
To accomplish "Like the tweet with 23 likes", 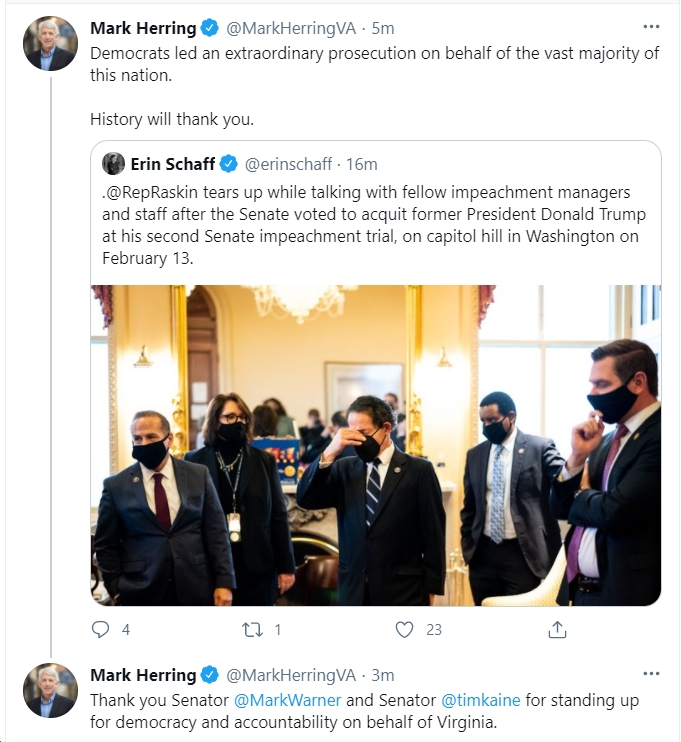I will pyautogui.click(x=404, y=629).
